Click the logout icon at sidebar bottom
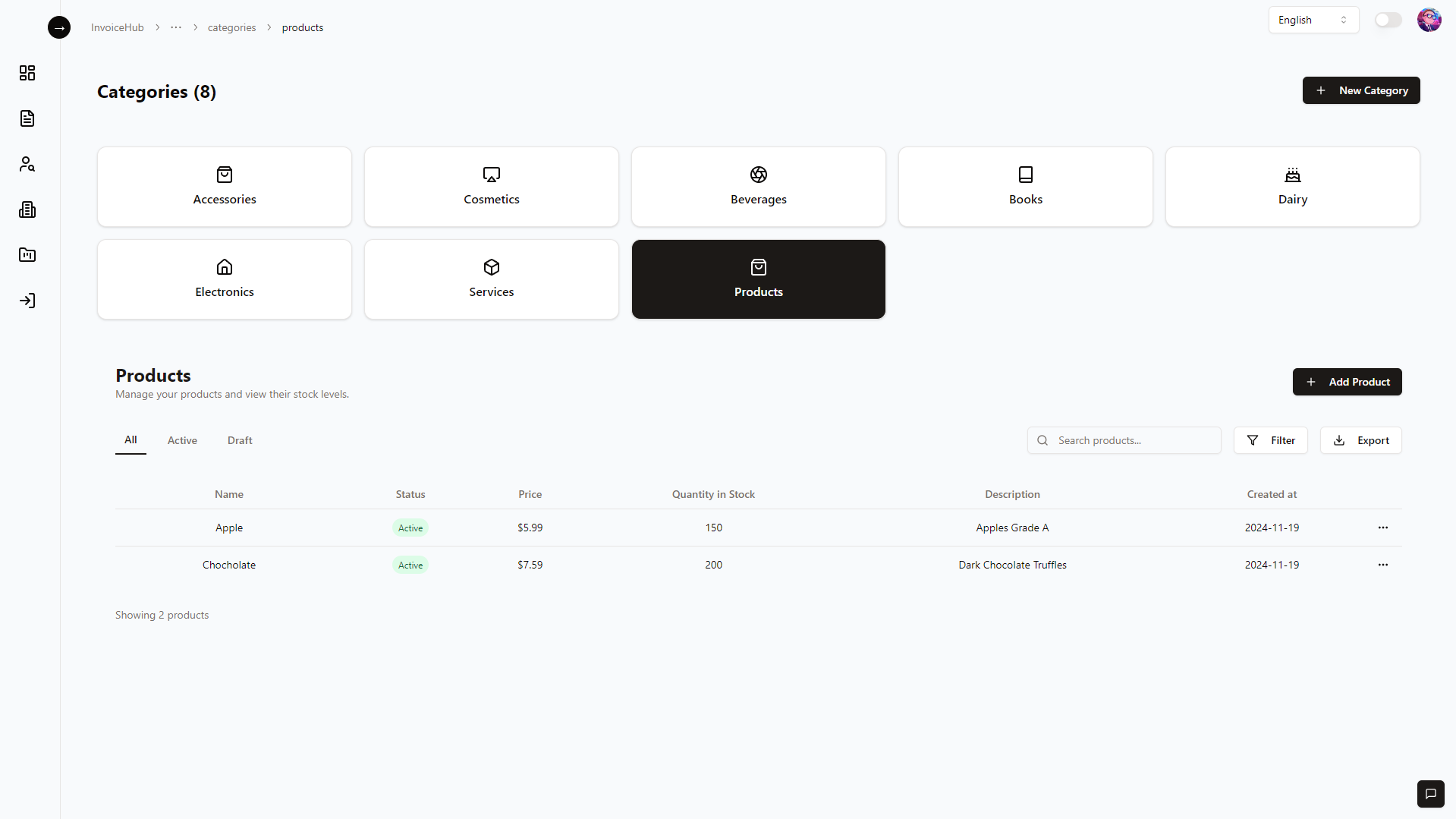 point(27,301)
